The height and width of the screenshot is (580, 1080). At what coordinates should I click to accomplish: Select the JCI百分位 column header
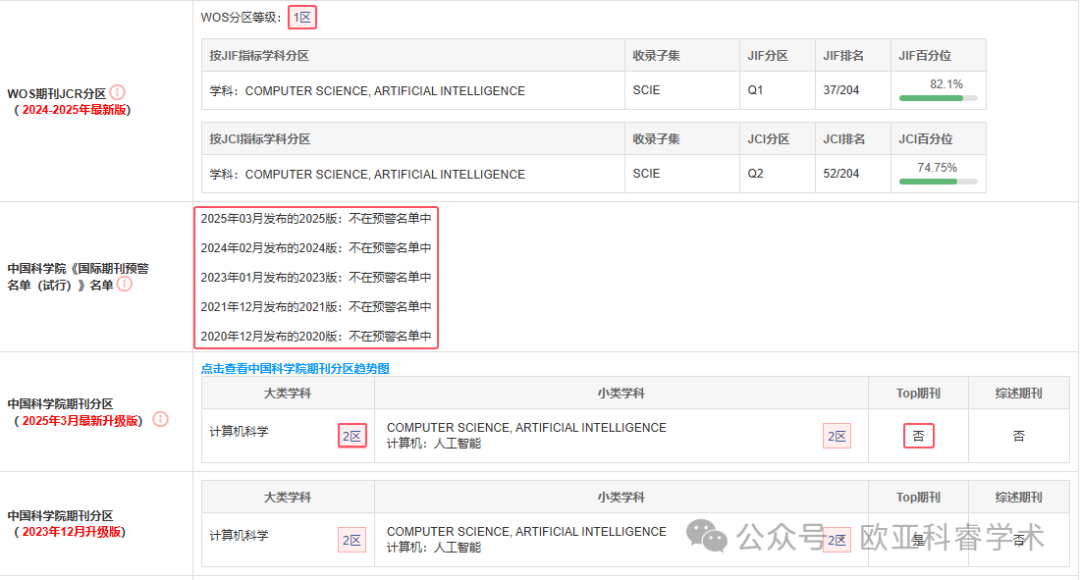pyautogui.click(x=925, y=139)
